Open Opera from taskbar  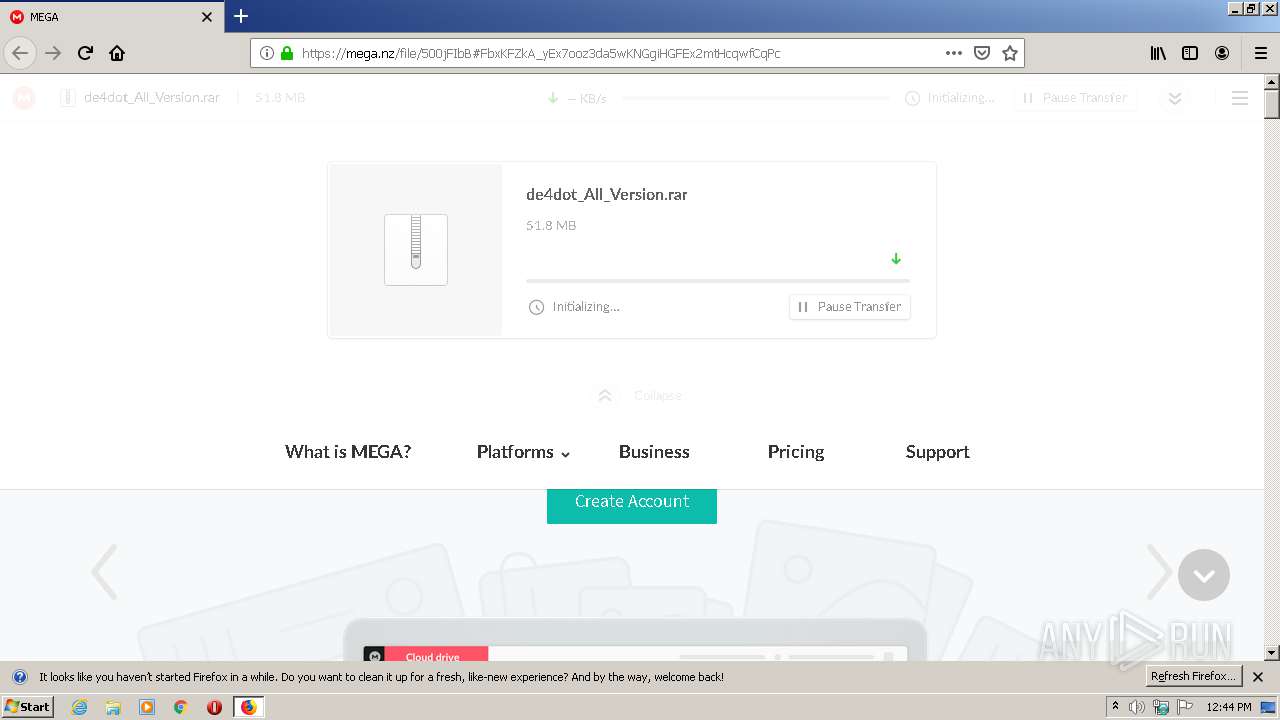[x=214, y=707]
